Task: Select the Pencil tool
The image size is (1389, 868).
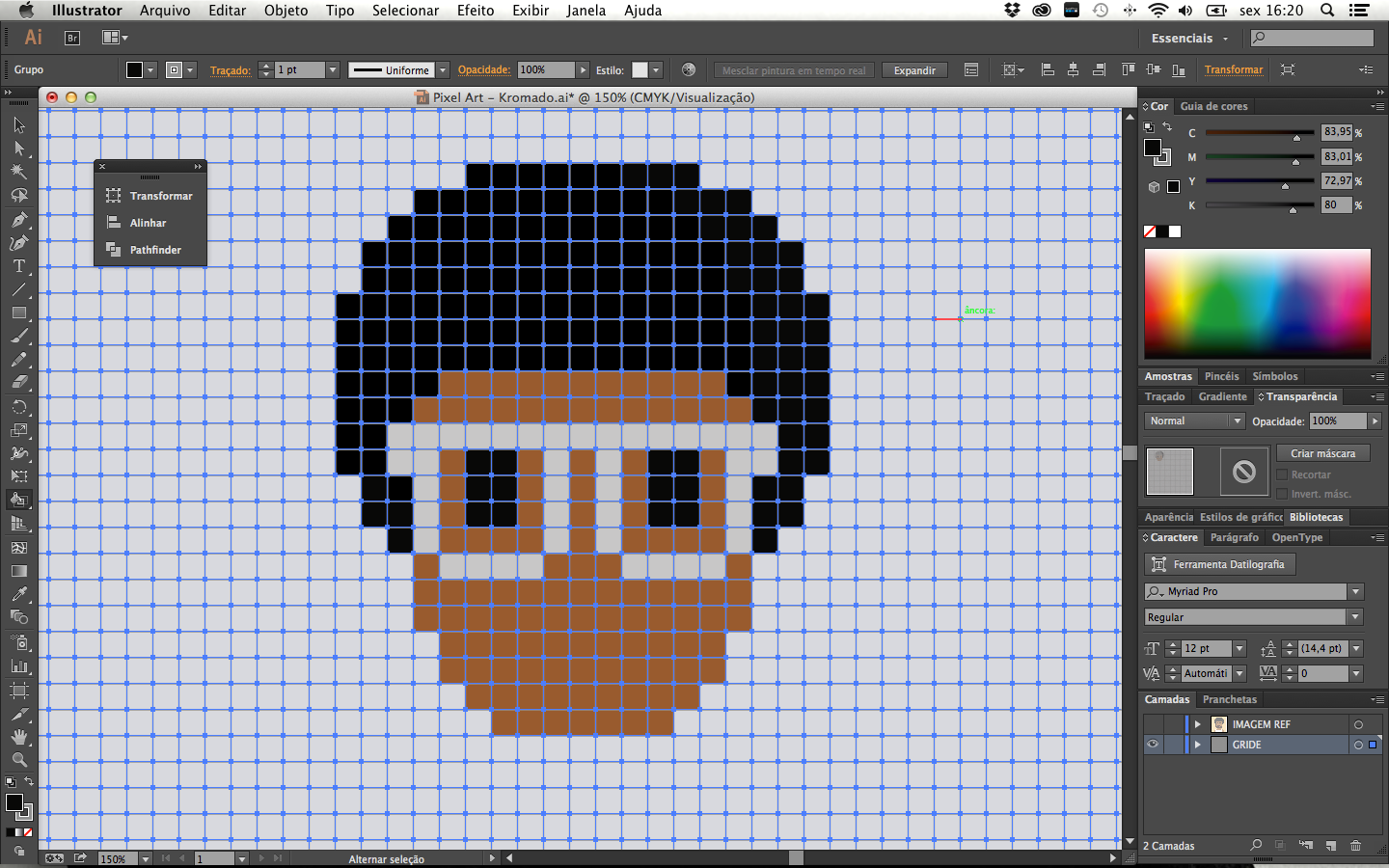Action: pos(19,360)
